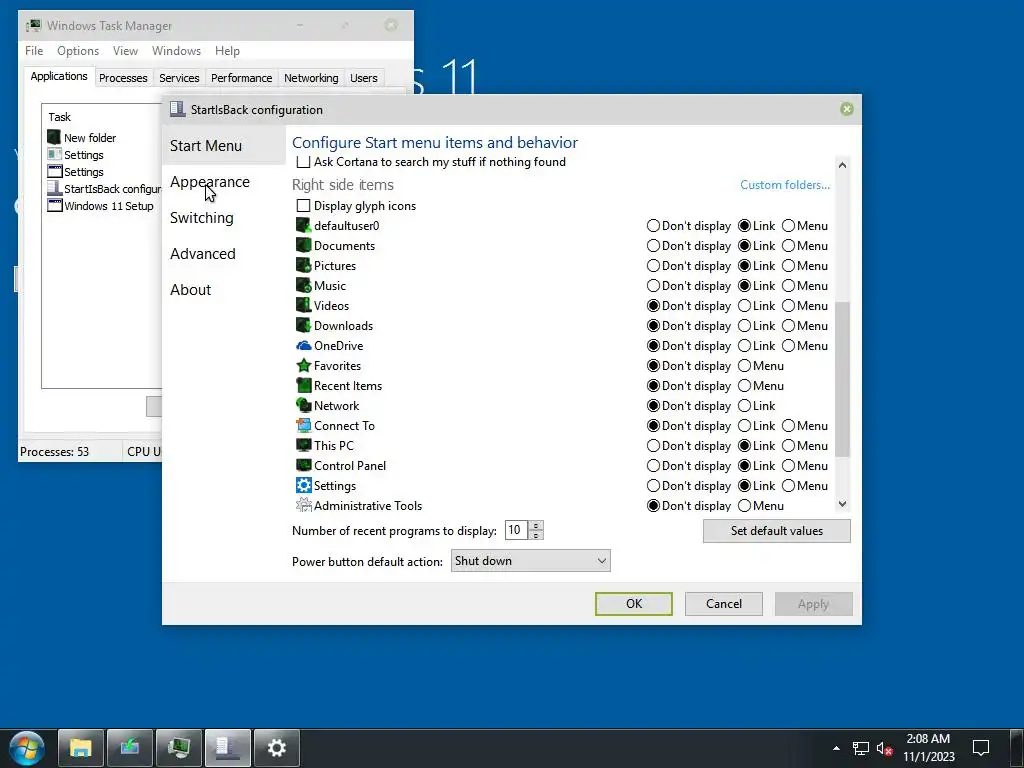Click the Downloads folder icon
1024x768 pixels.
[x=303, y=325]
